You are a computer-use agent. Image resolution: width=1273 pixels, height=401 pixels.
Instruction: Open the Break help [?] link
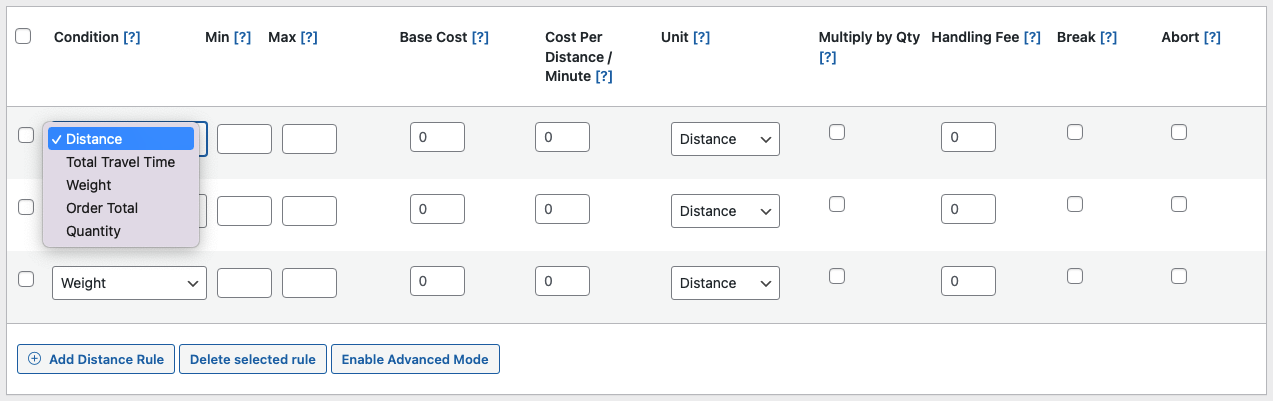tap(1108, 37)
